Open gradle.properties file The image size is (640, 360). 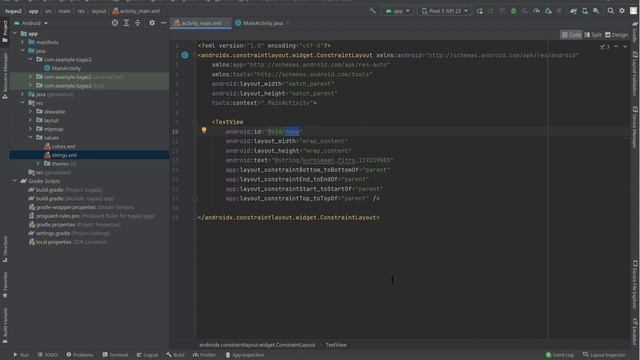pyautogui.click(x=74, y=225)
